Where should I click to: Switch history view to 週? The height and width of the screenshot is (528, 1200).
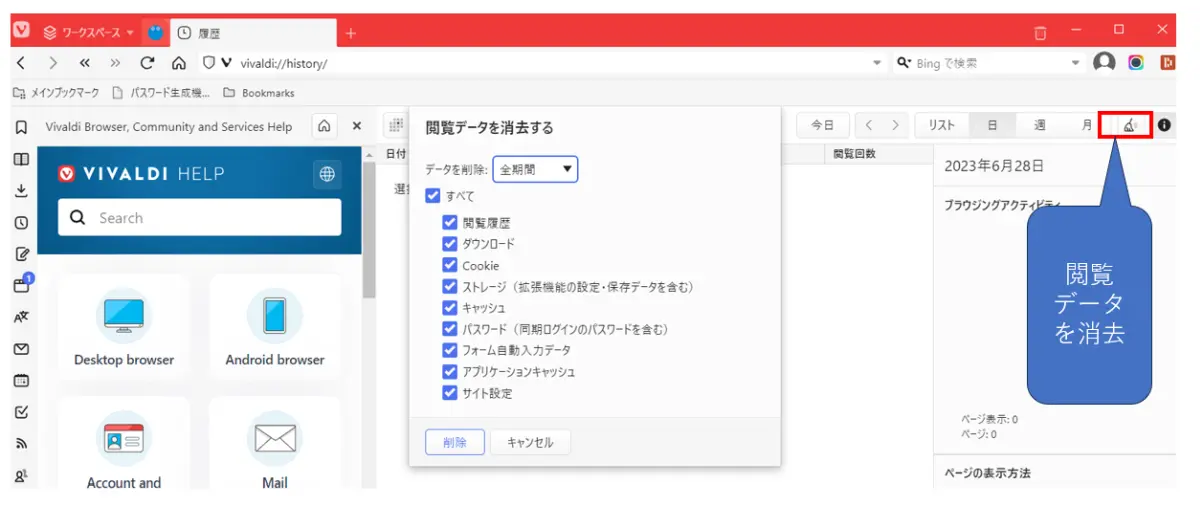click(x=1040, y=125)
